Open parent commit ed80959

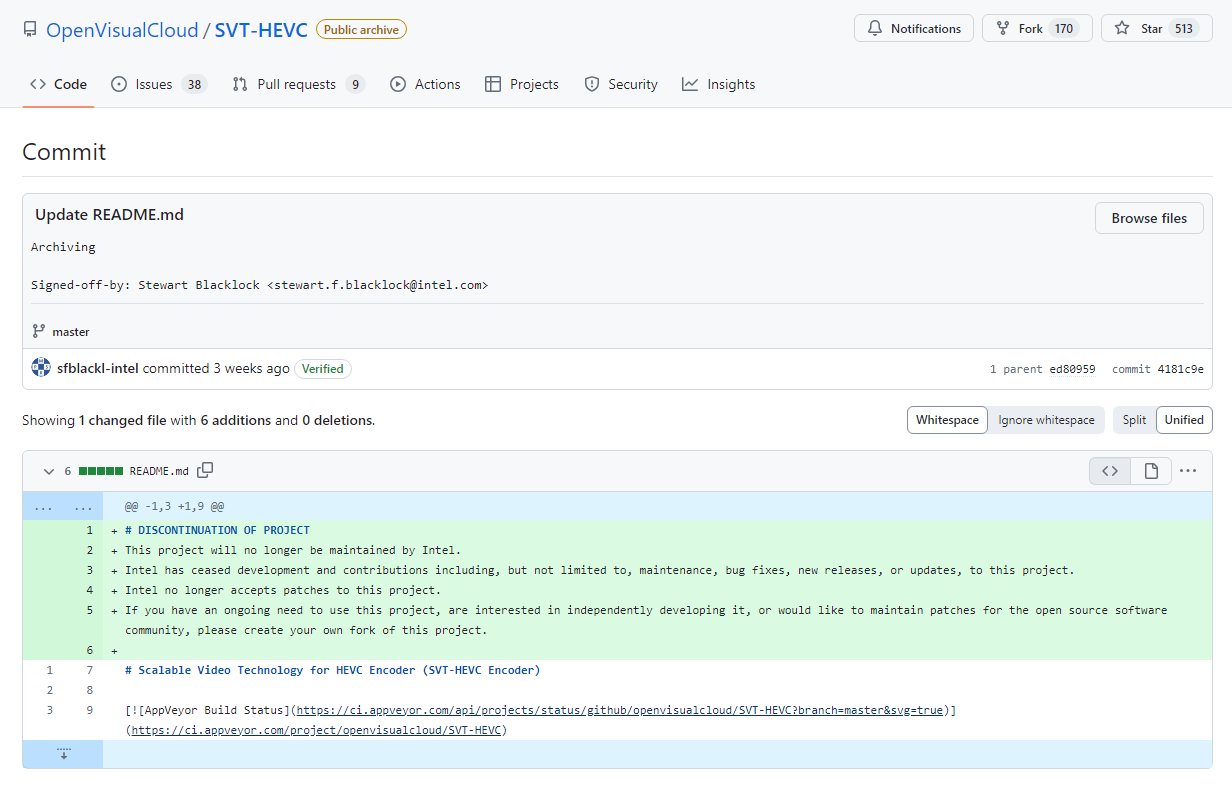pos(1072,369)
